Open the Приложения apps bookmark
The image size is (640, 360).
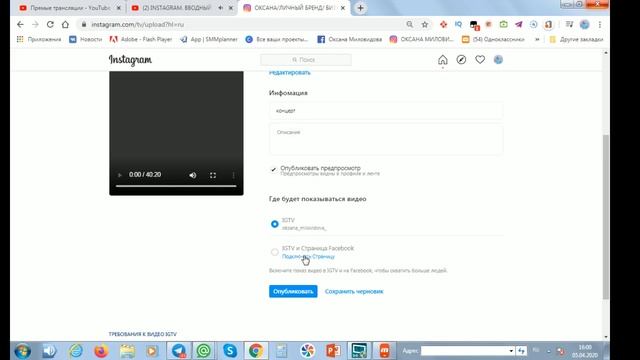point(39,39)
